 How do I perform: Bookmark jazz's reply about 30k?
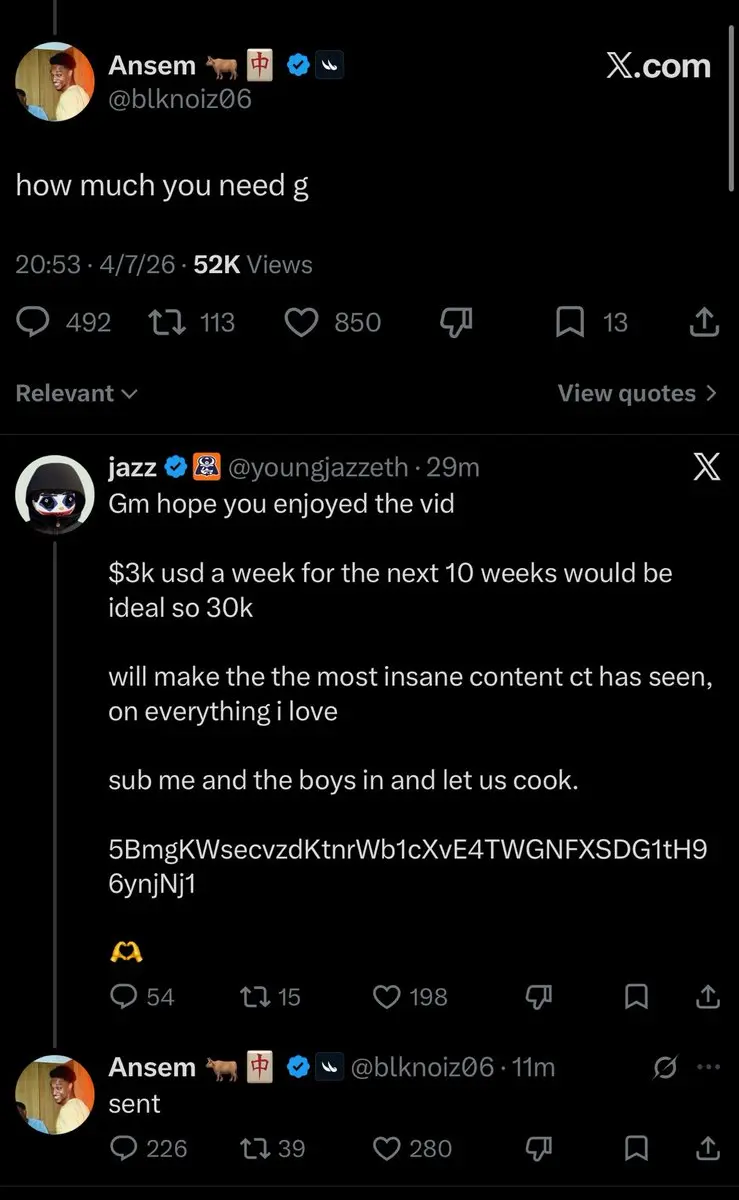tap(635, 997)
